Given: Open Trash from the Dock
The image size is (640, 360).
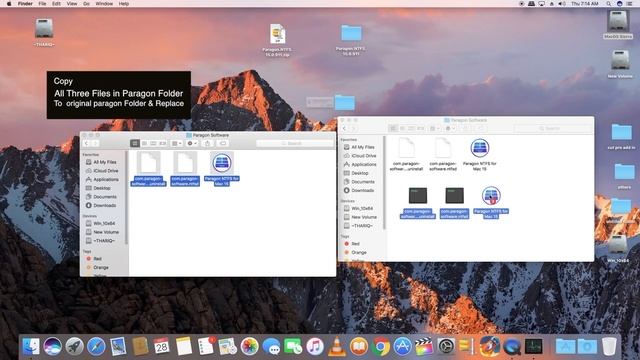Looking at the screenshot, I should pyautogui.click(x=609, y=347).
